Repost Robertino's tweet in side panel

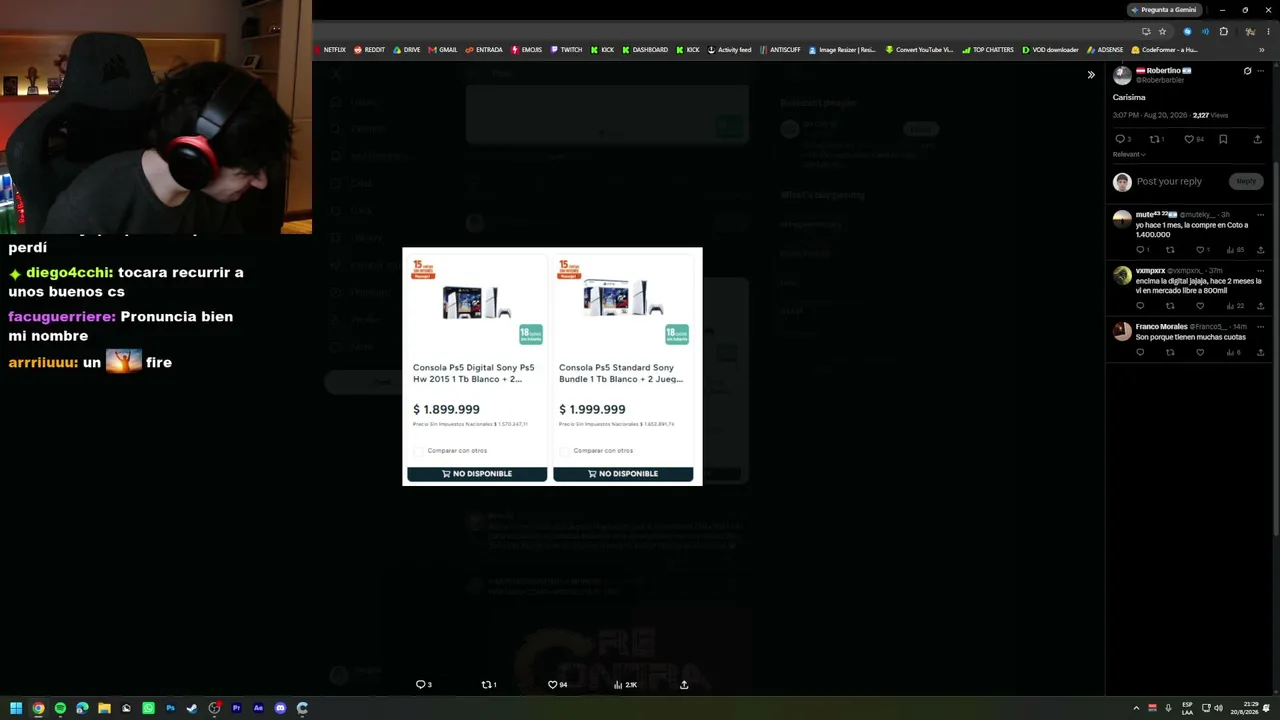tap(1155, 139)
